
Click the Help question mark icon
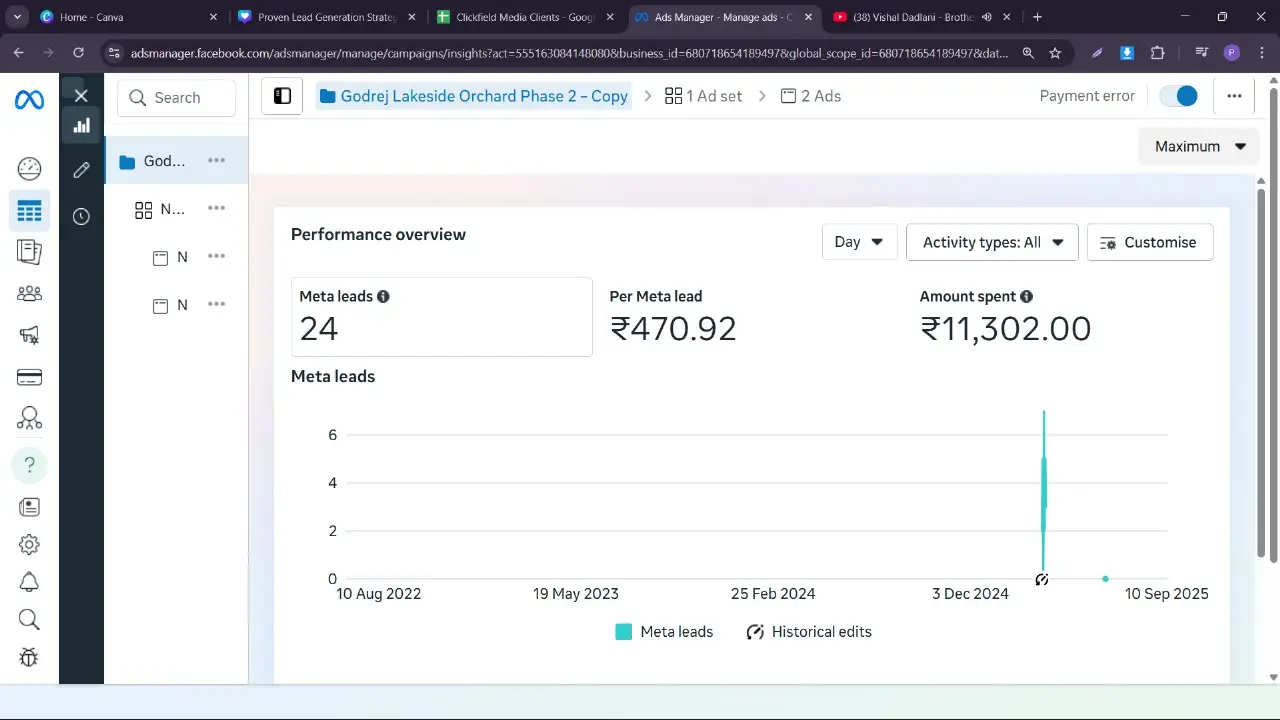(29, 465)
